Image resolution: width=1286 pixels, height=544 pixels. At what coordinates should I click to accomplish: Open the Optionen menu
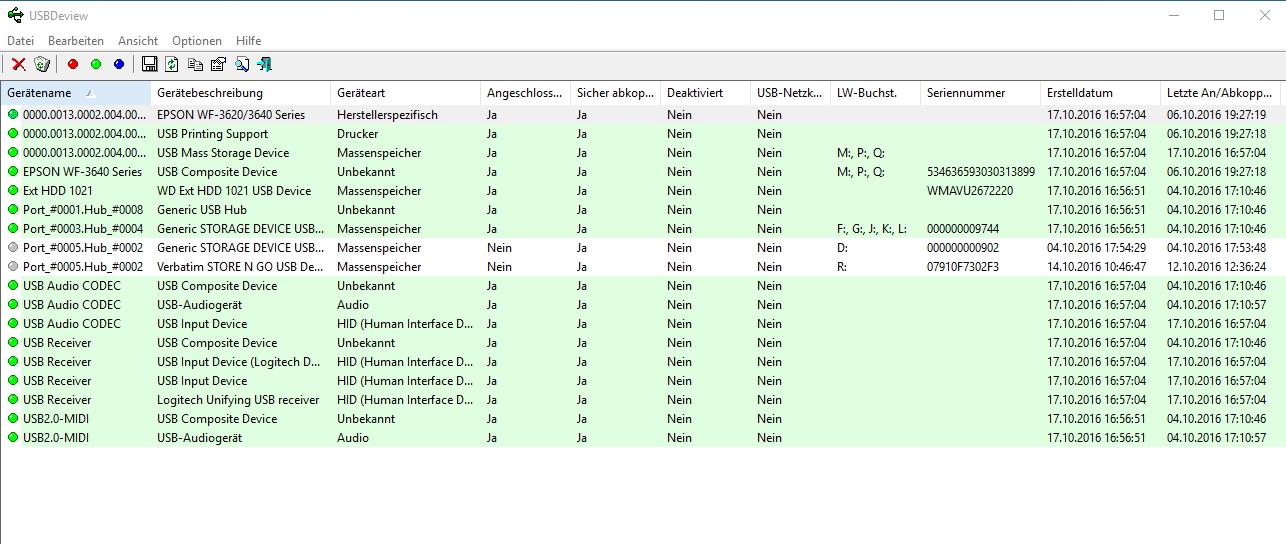(197, 41)
